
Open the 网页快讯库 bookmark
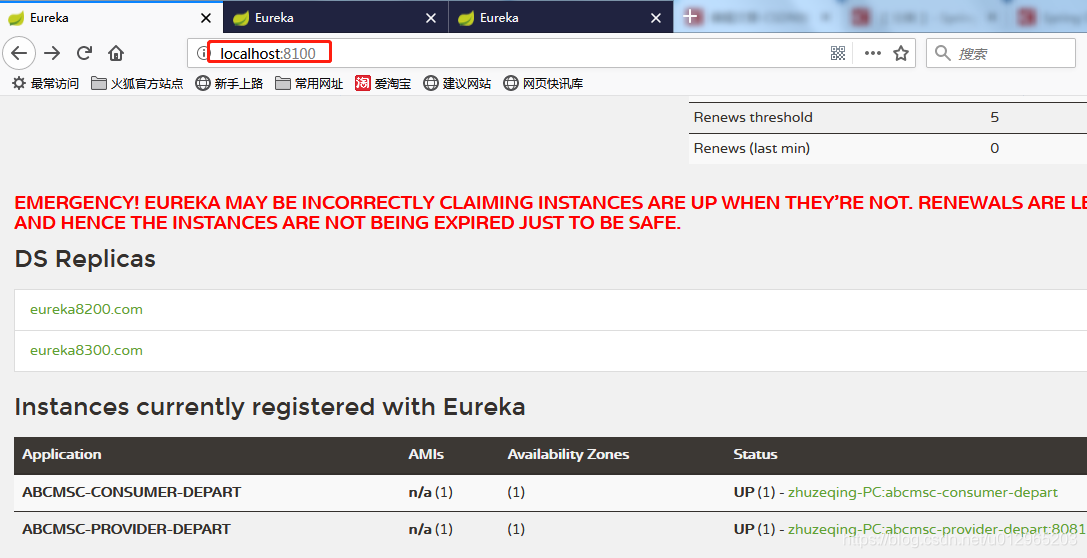point(544,83)
